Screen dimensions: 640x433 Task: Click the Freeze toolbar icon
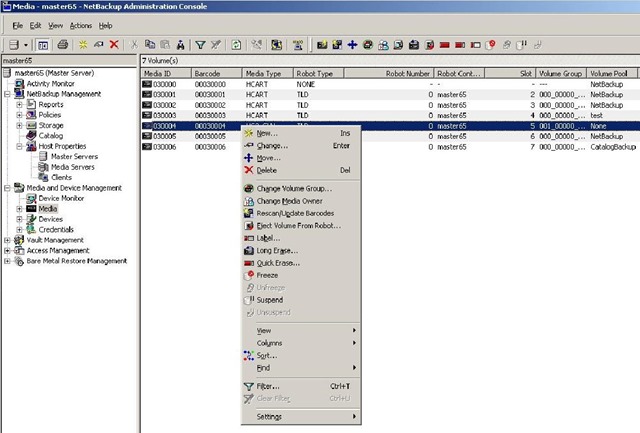coord(491,44)
